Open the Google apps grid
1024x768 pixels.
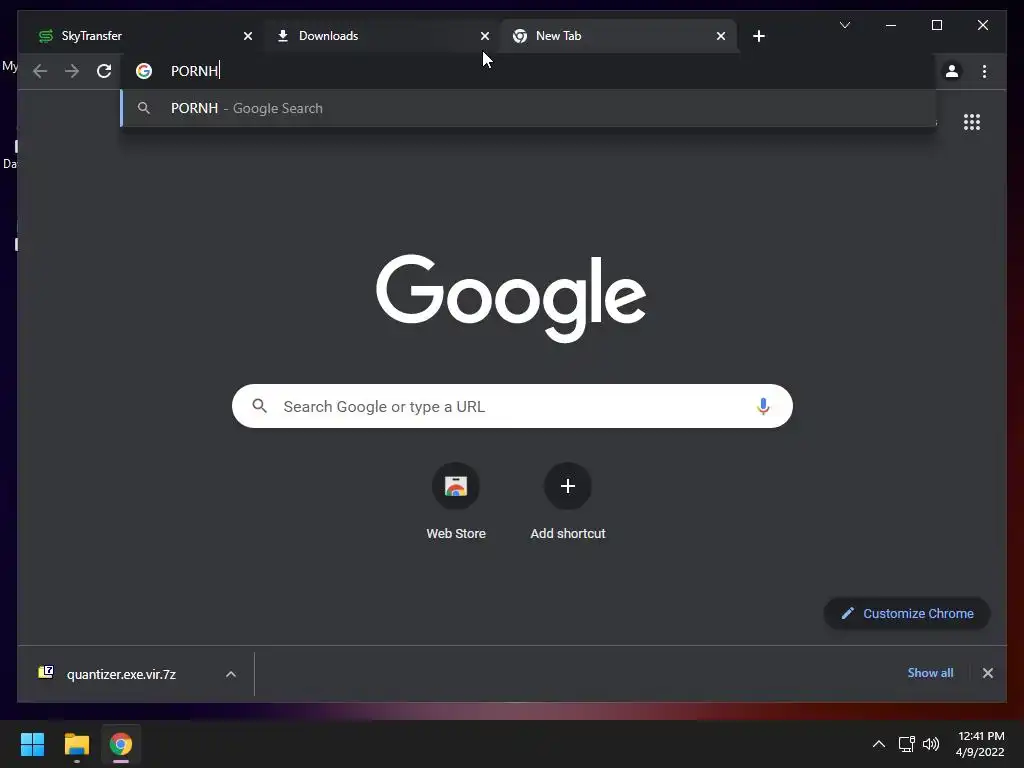pos(972,122)
